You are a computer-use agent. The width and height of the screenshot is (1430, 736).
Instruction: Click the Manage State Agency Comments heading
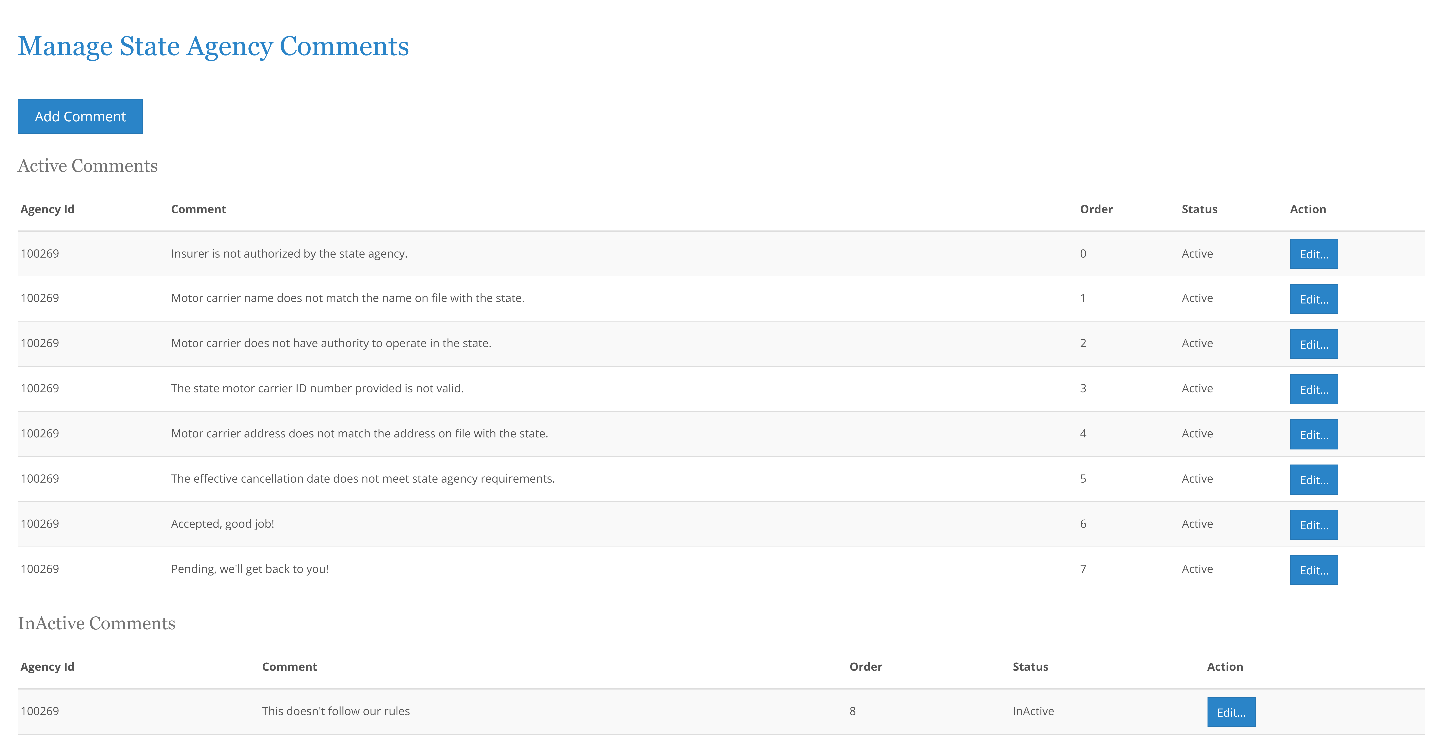pyautogui.click(x=213, y=46)
